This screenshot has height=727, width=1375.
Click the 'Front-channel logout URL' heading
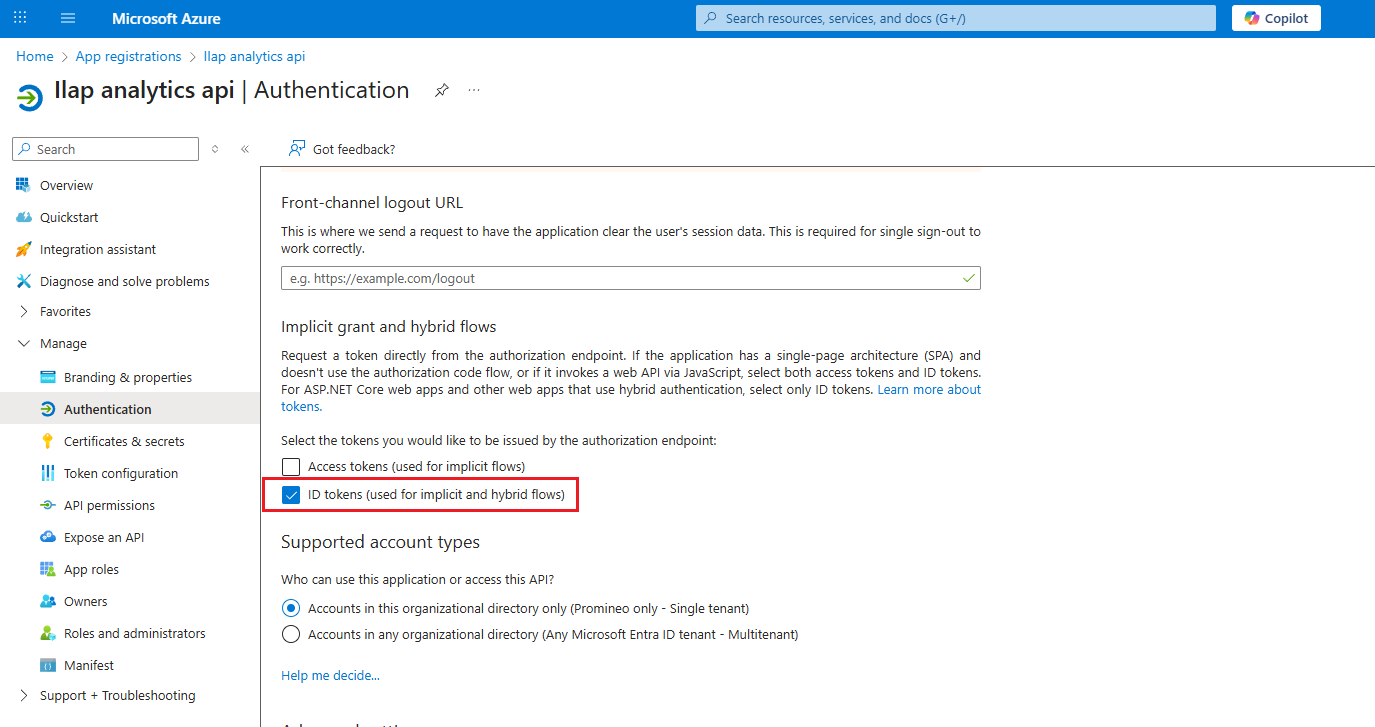tap(372, 202)
